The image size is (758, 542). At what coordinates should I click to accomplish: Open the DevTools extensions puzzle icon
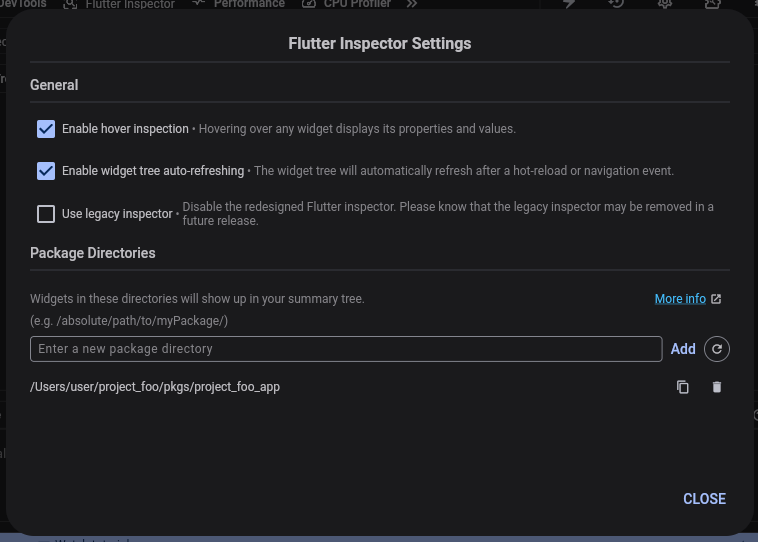[x=712, y=4]
